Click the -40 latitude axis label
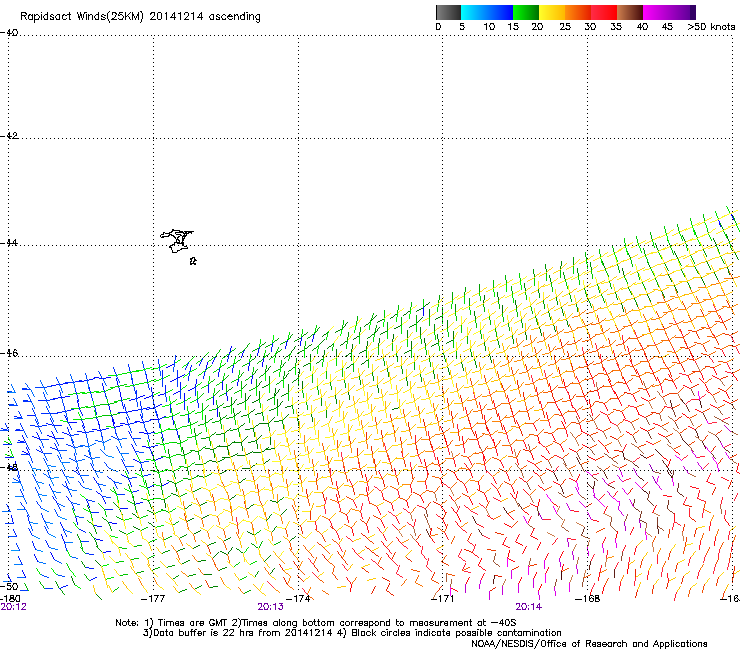Screen dimensions: 740x650 click(x=9, y=33)
